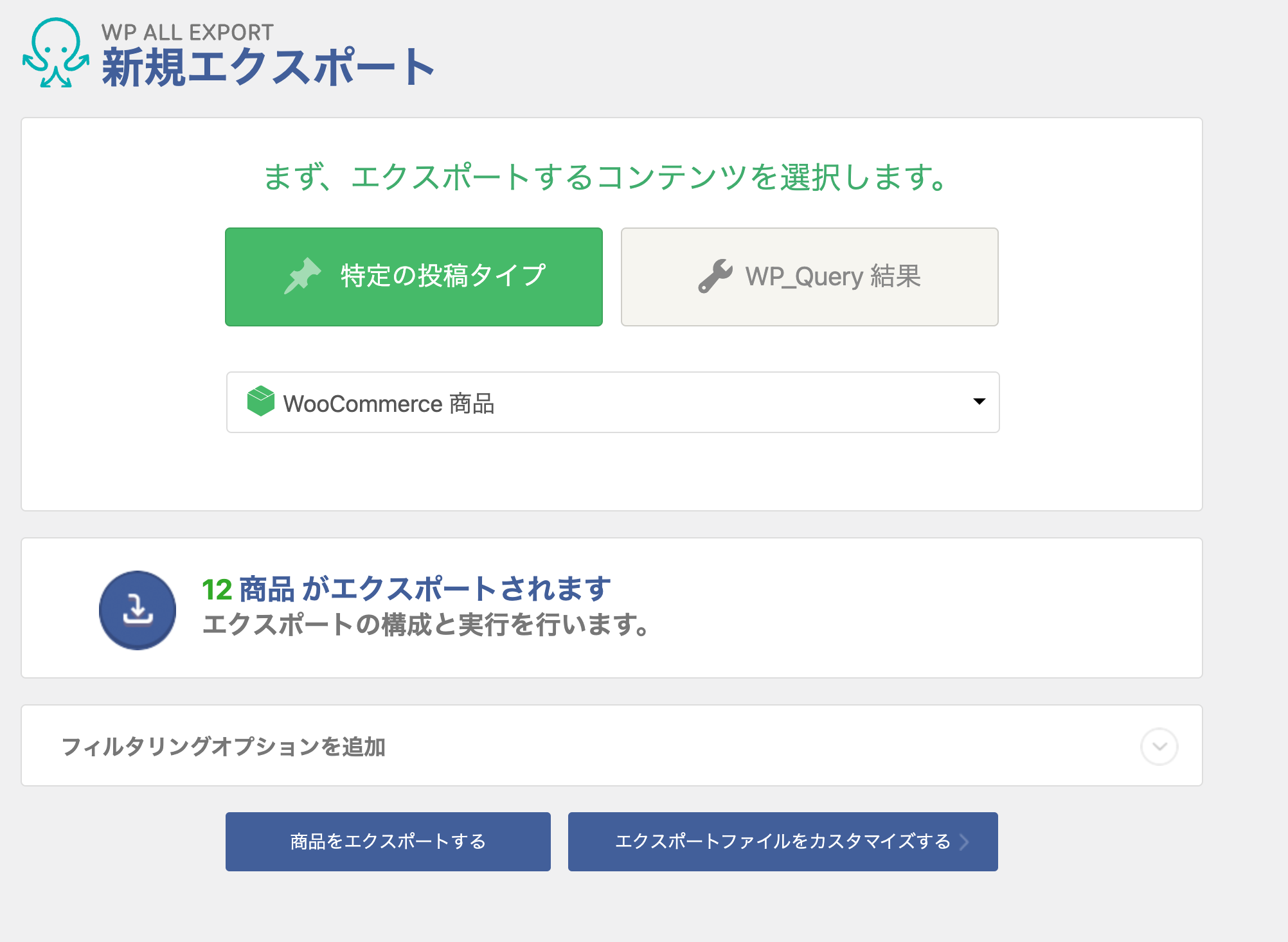This screenshot has height=942, width=1288.
Task: Select the 特定の投稿タイプ button
Action: (x=414, y=277)
